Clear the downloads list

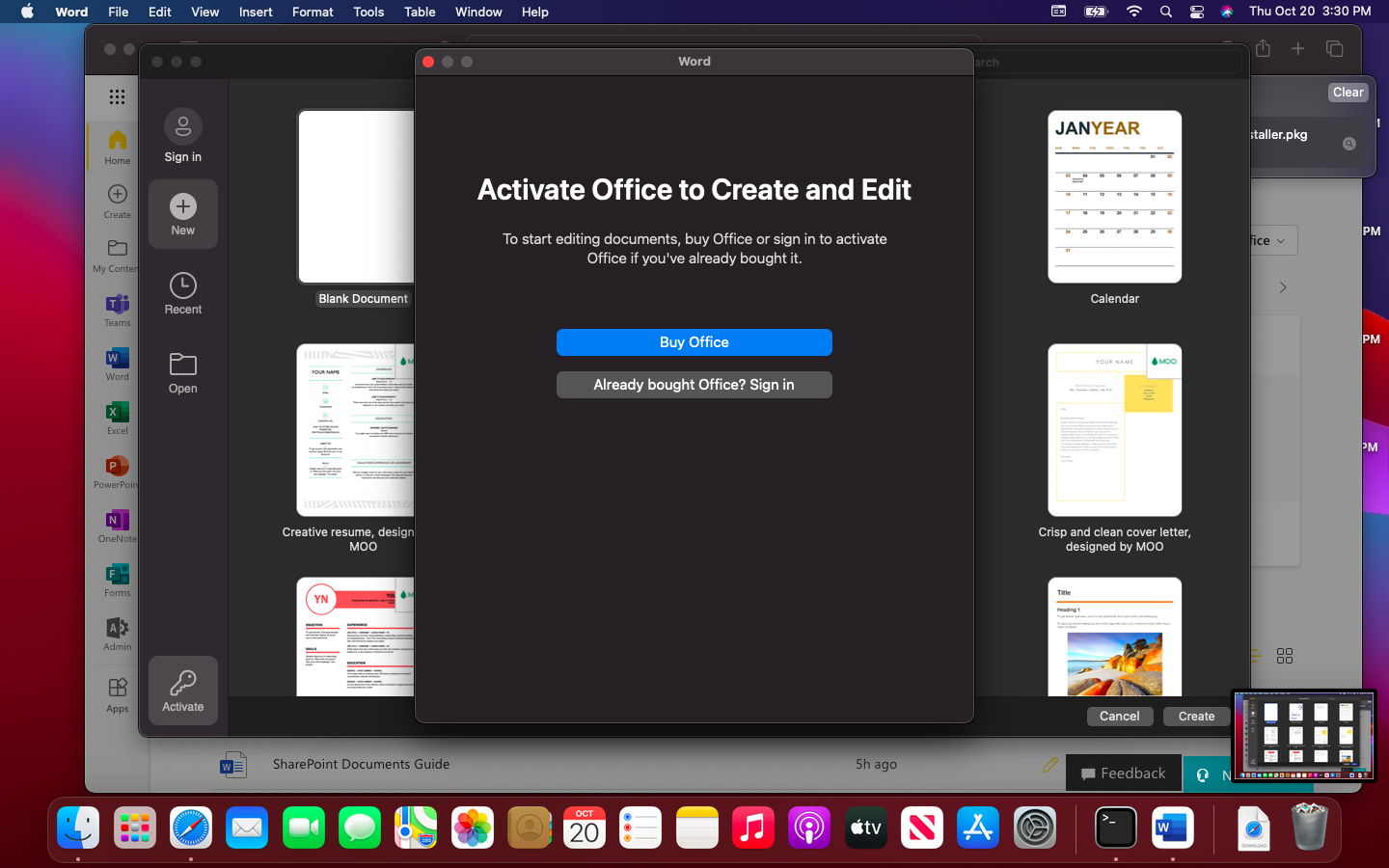1348,93
